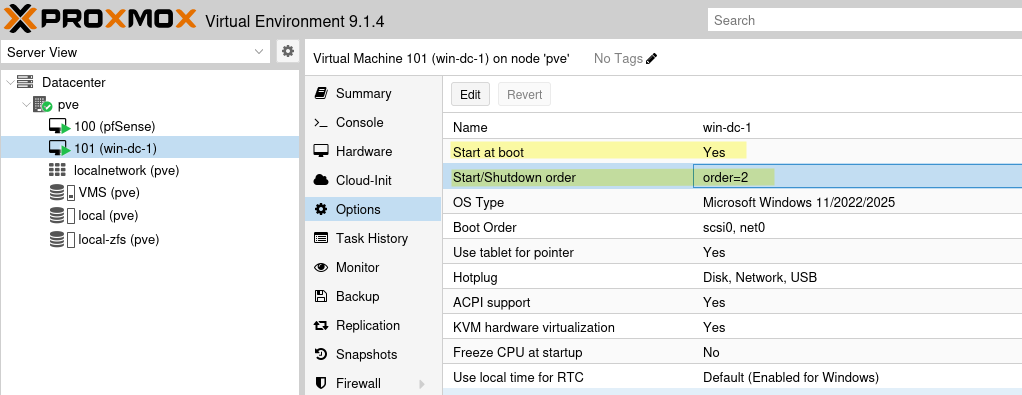Click the Monitor eye icon
The width and height of the screenshot is (1022, 395).
320,267
